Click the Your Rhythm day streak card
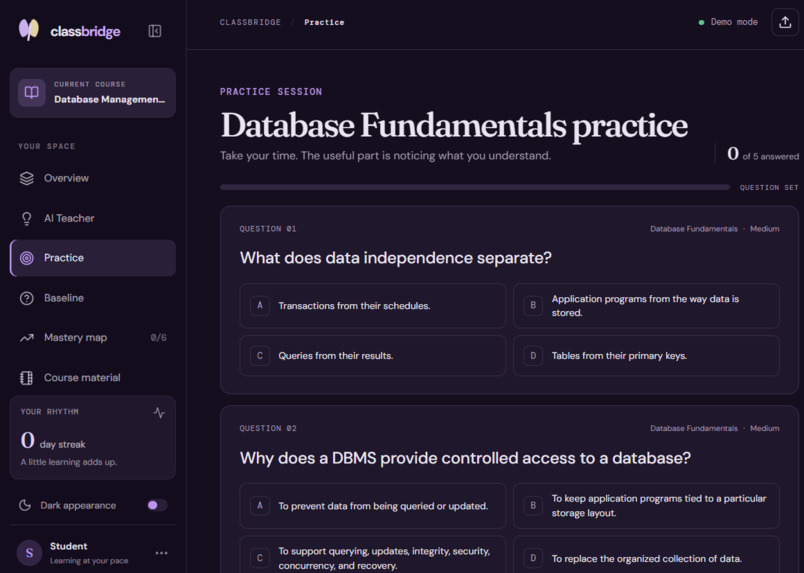The width and height of the screenshot is (804, 573). point(93,438)
